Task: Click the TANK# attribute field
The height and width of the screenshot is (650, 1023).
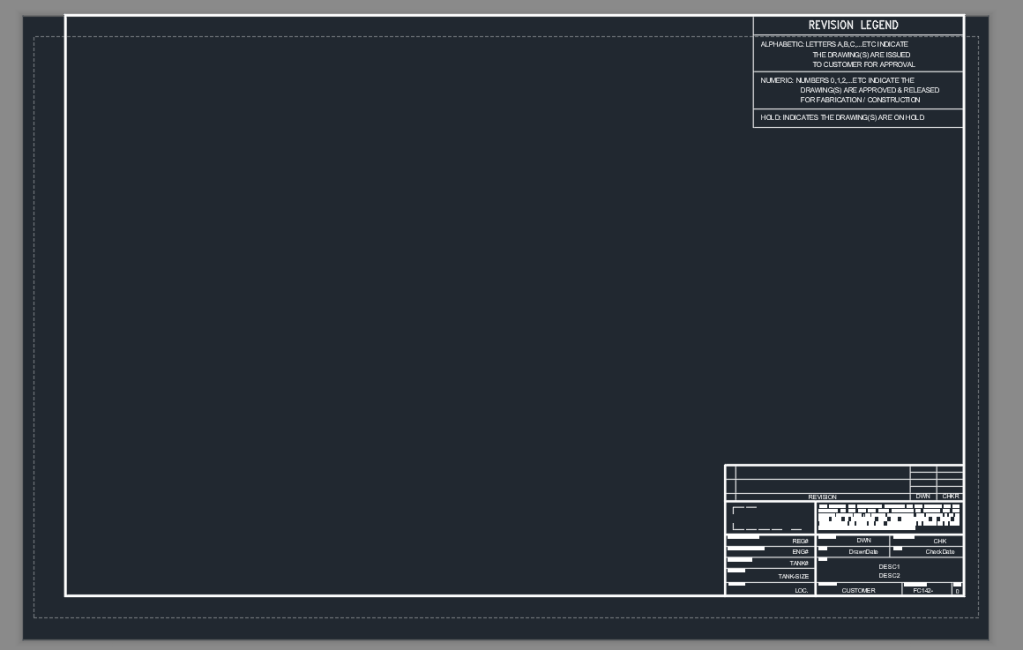Action: click(799, 564)
